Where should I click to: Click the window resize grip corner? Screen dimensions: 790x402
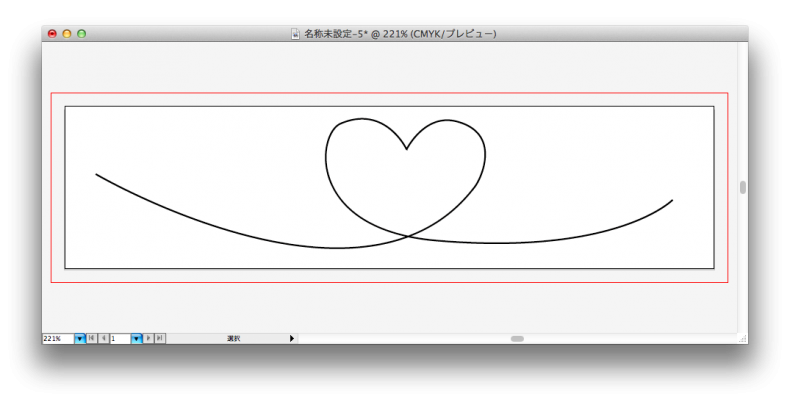point(743,339)
